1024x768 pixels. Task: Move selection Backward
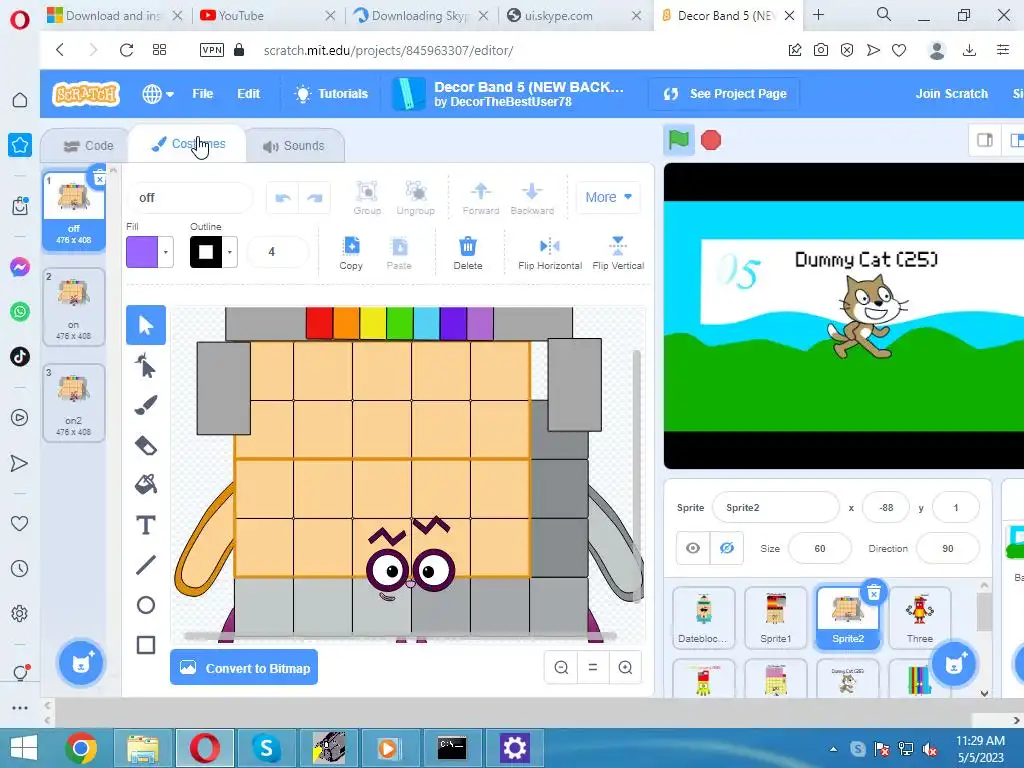tap(532, 198)
